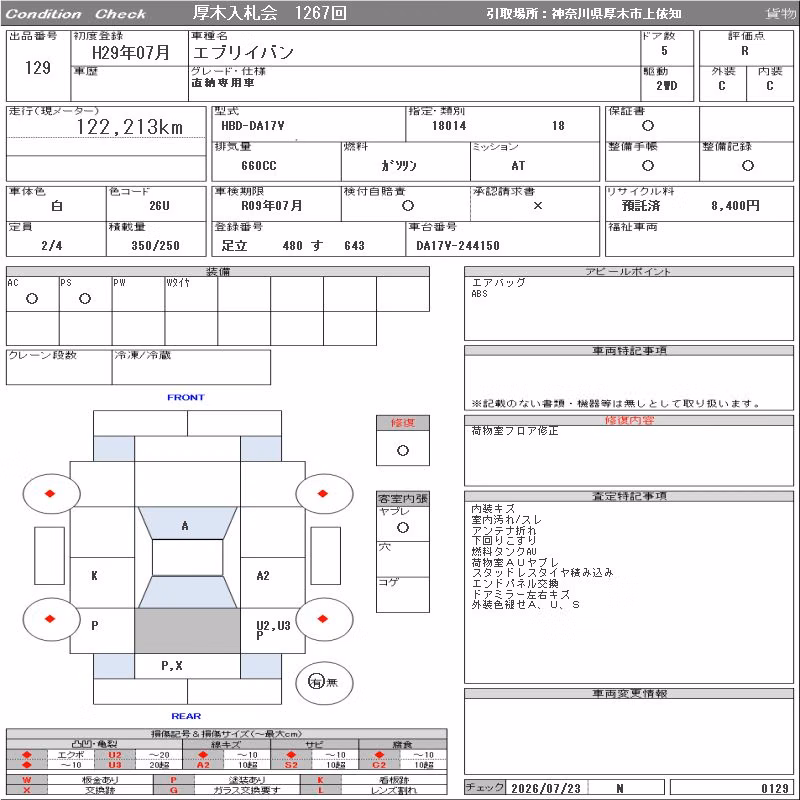Viewport: 800px width, 800px height.
Task: Click the lot number 129
Action: [38, 67]
